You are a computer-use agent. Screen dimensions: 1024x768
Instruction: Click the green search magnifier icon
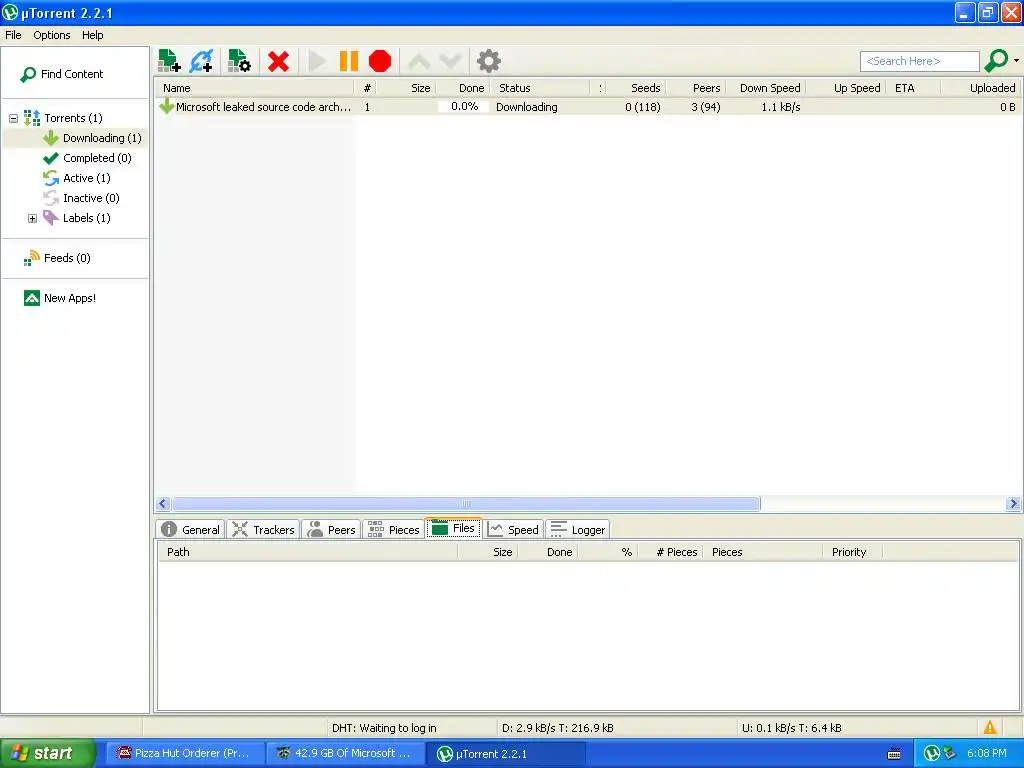pyautogui.click(x=996, y=61)
